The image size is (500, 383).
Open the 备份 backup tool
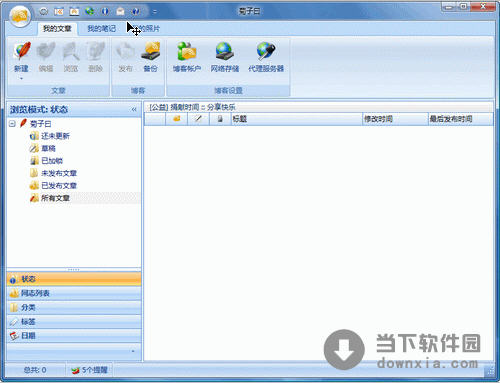click(x=150, y=56)
